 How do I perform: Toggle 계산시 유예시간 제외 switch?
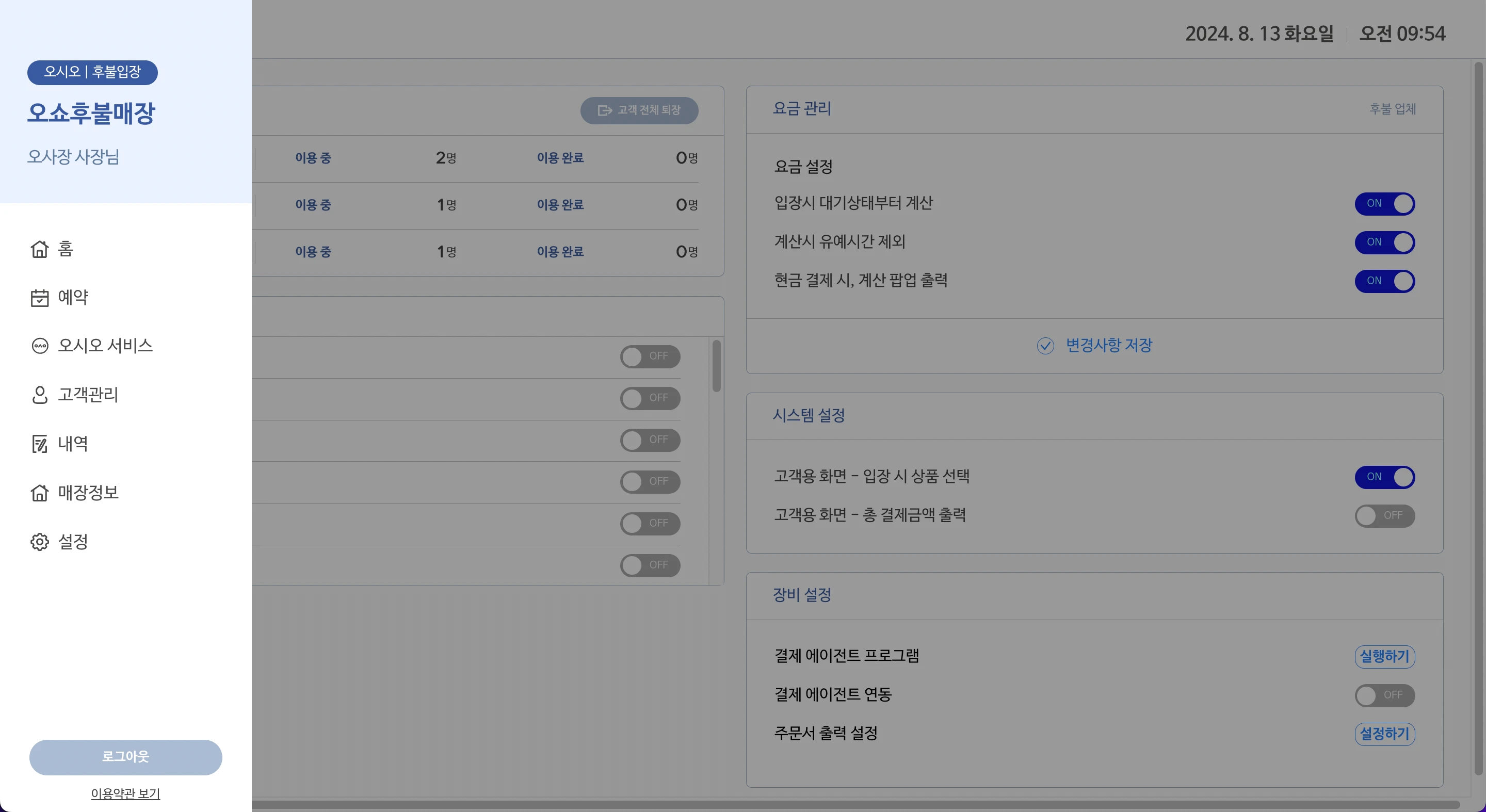coord(1384,242)
